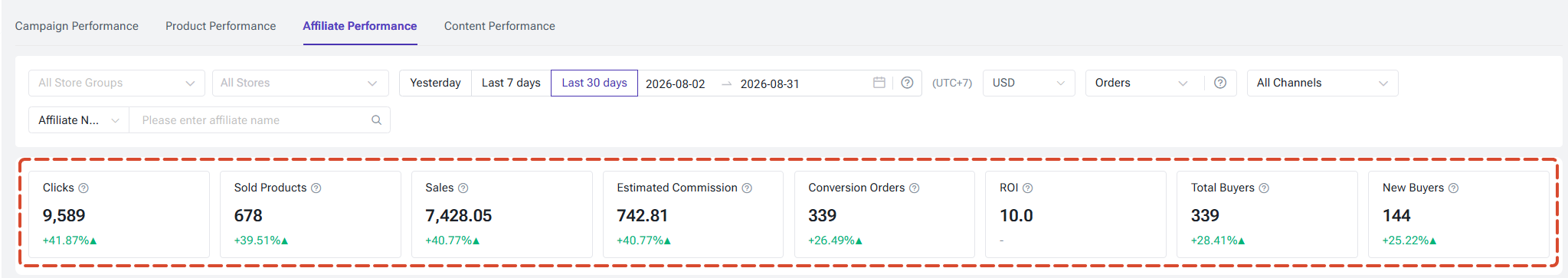Edit end date 2026-08-31

tap(770, 83)
